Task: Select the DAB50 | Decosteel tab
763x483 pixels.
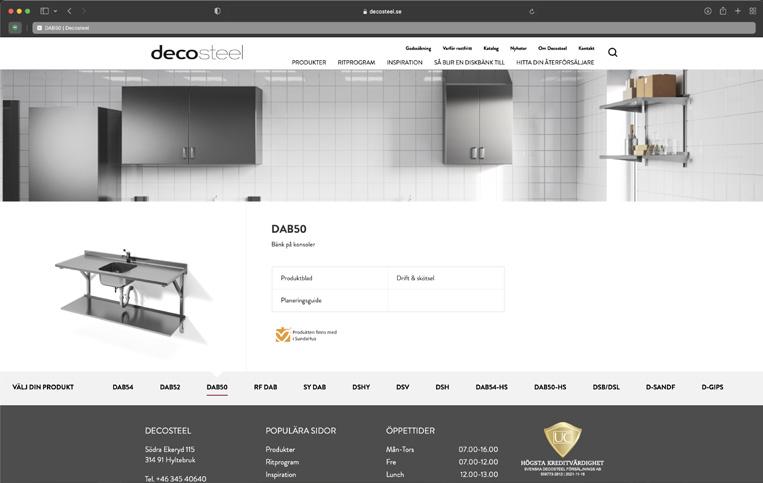Action: click(394, 28)
